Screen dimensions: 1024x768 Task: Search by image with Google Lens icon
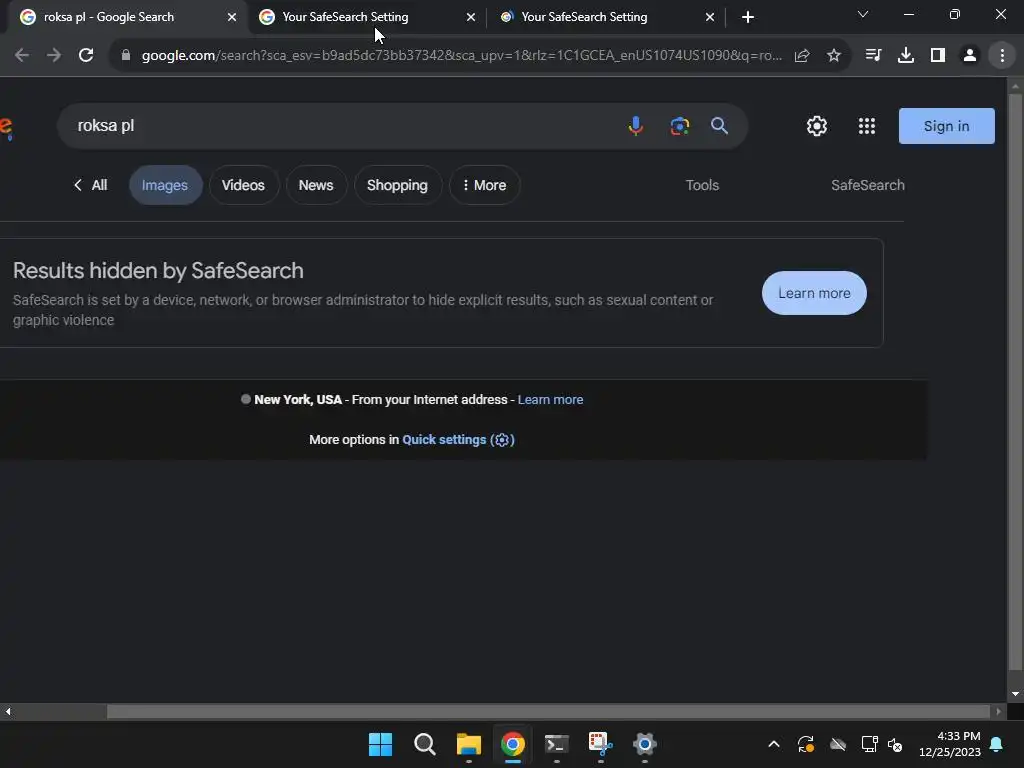[680, 125]
